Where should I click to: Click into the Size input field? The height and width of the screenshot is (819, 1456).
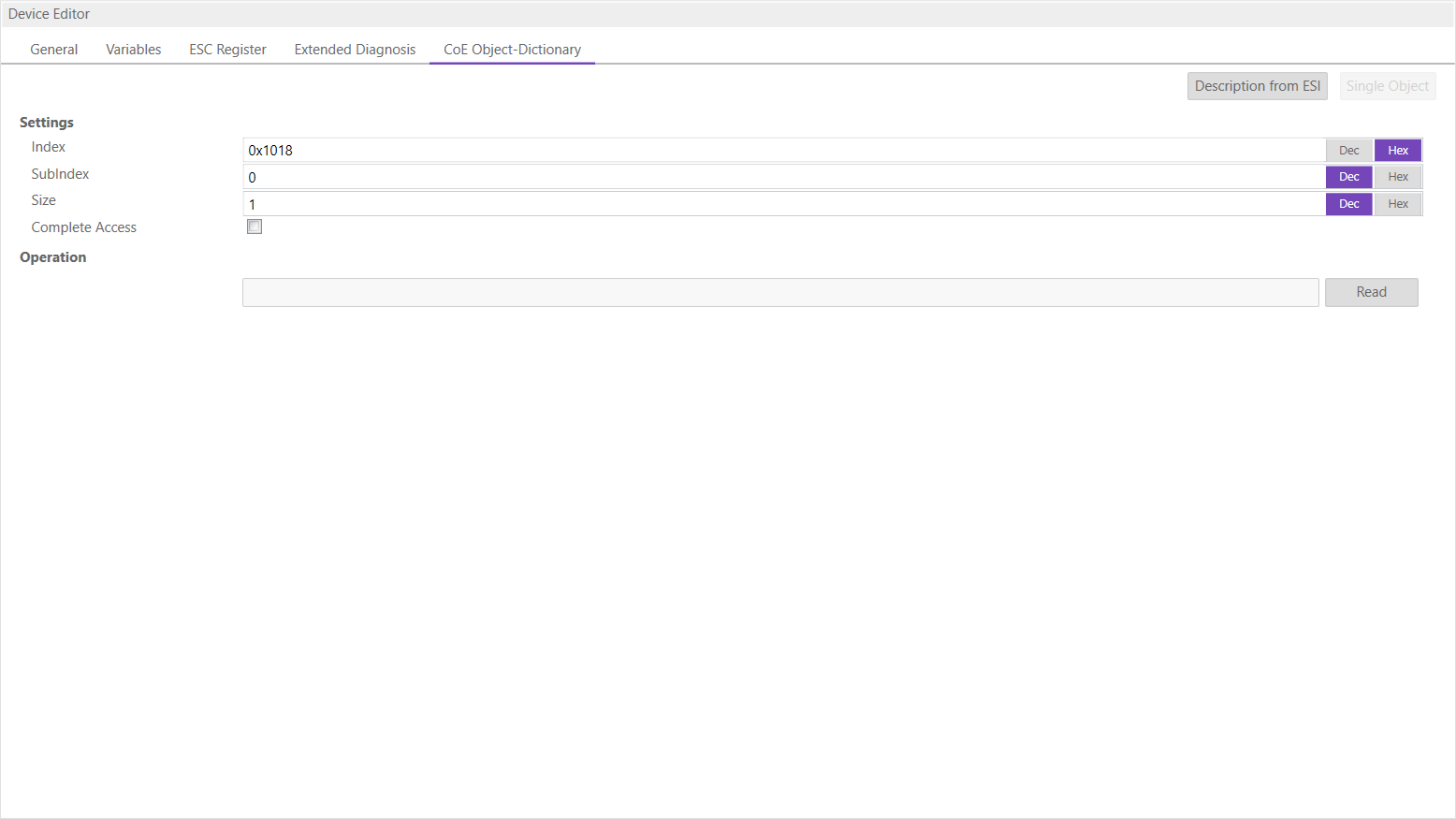[x=783, y=204]
